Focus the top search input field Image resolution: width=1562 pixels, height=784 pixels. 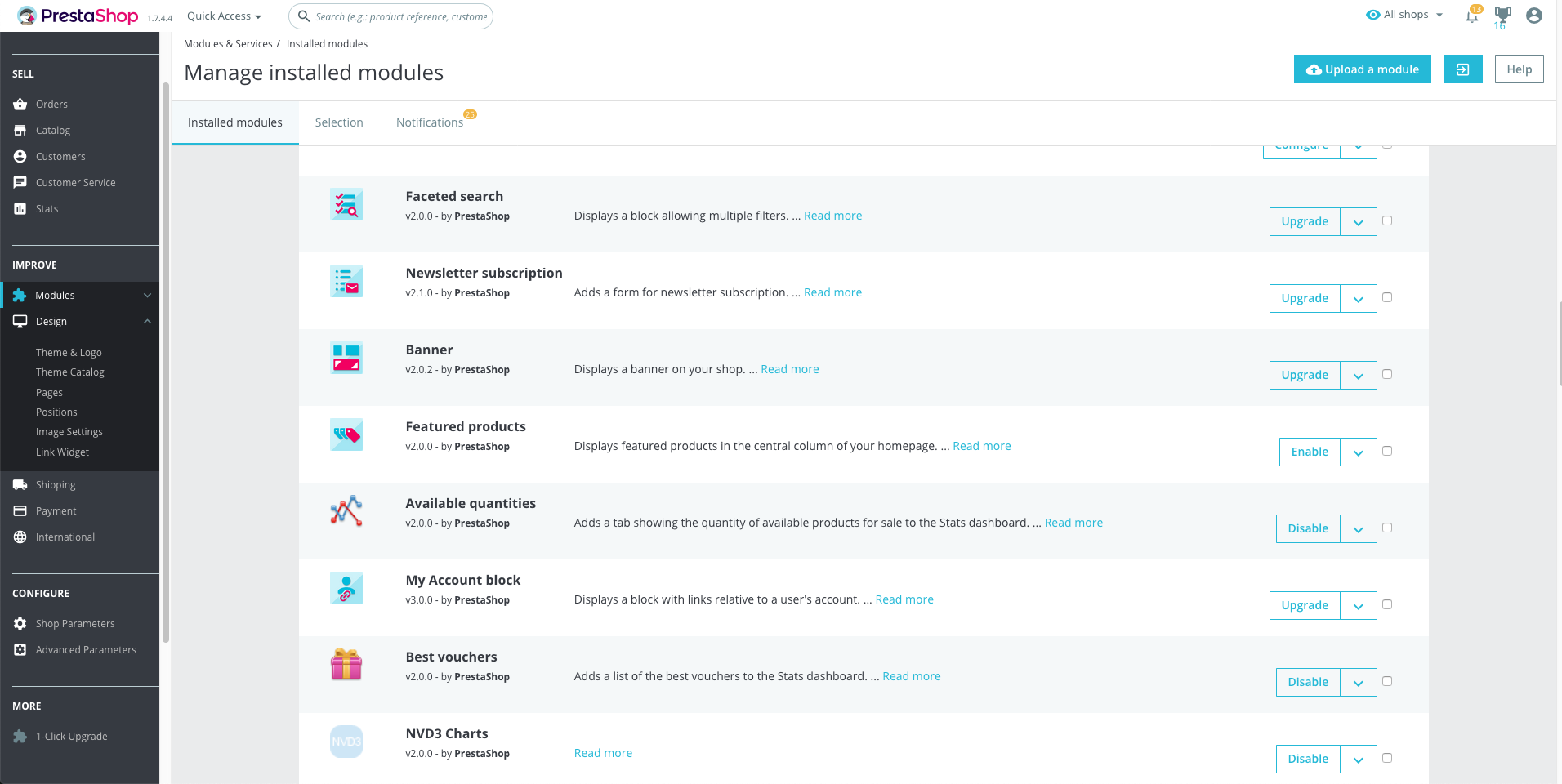pyautogui.click(x=400, y=16)
